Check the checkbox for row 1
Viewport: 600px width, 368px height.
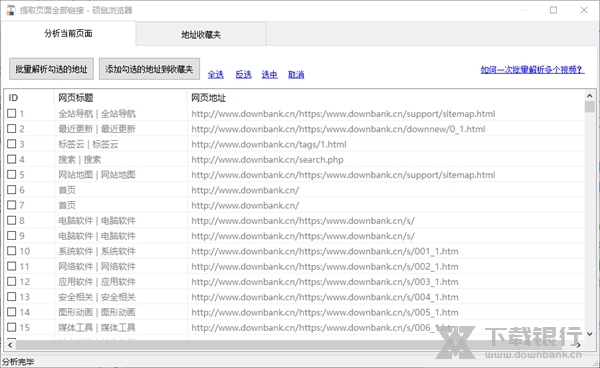point(12,113)
